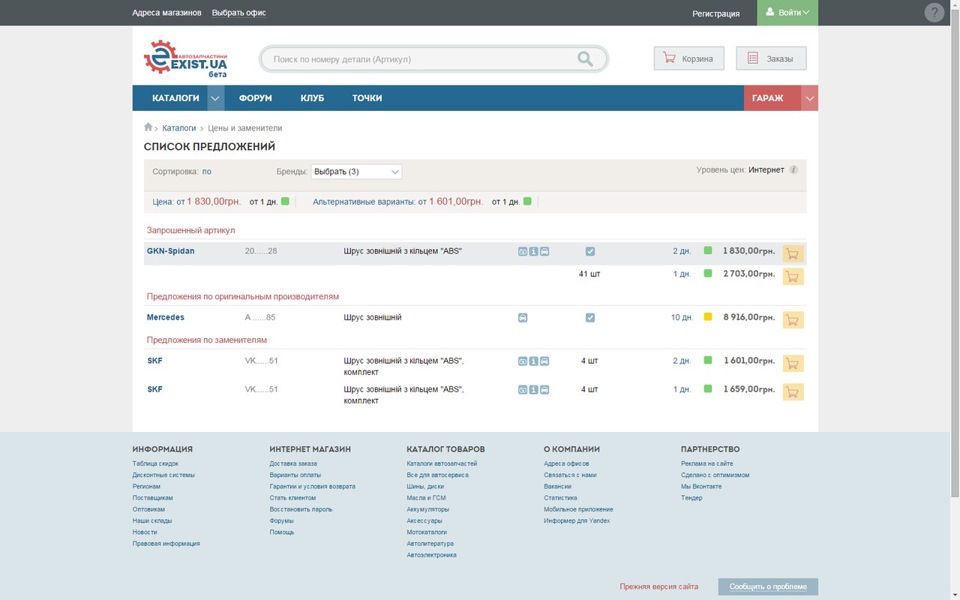Go to home via breadcrumb house icon
The width and height of the screenshot is (960, 600).
148,127
